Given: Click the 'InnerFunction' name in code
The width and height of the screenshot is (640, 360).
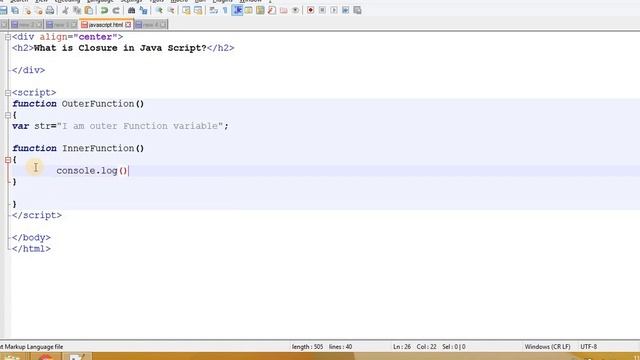Looking at the screenshot, I should click(98, 148).
